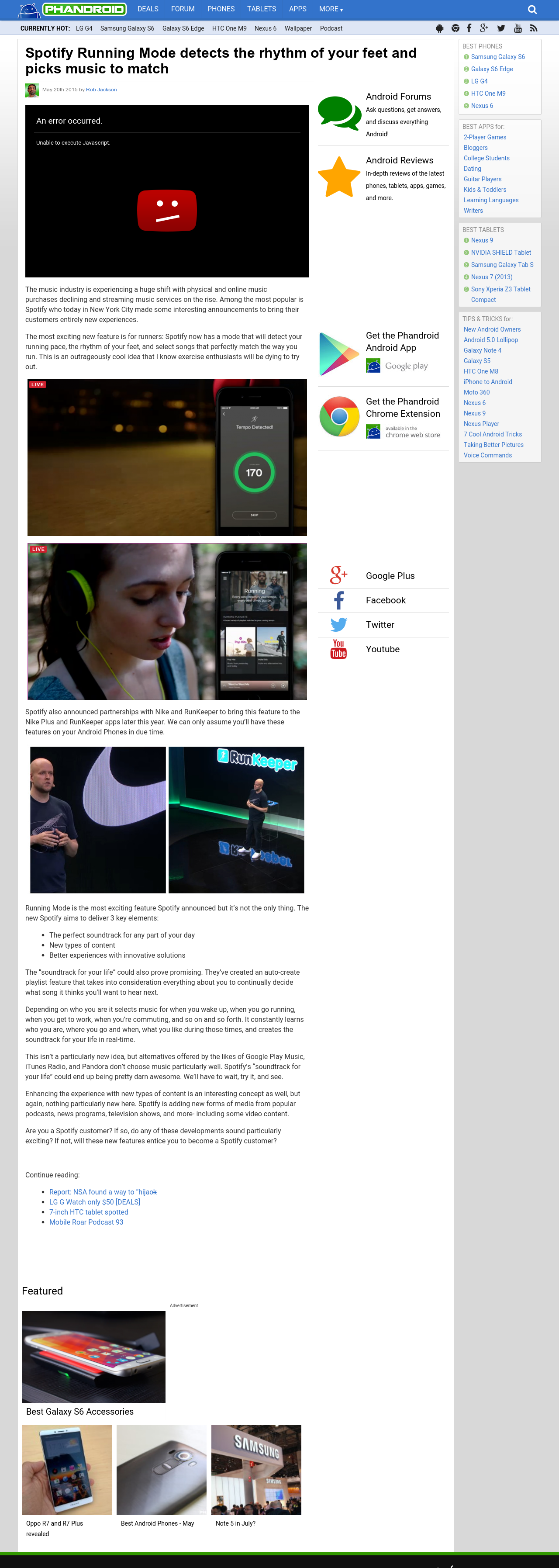Open YouTube via the small header icon
559x1568 pixels.
pyautogui.click(x=518, y=28)
